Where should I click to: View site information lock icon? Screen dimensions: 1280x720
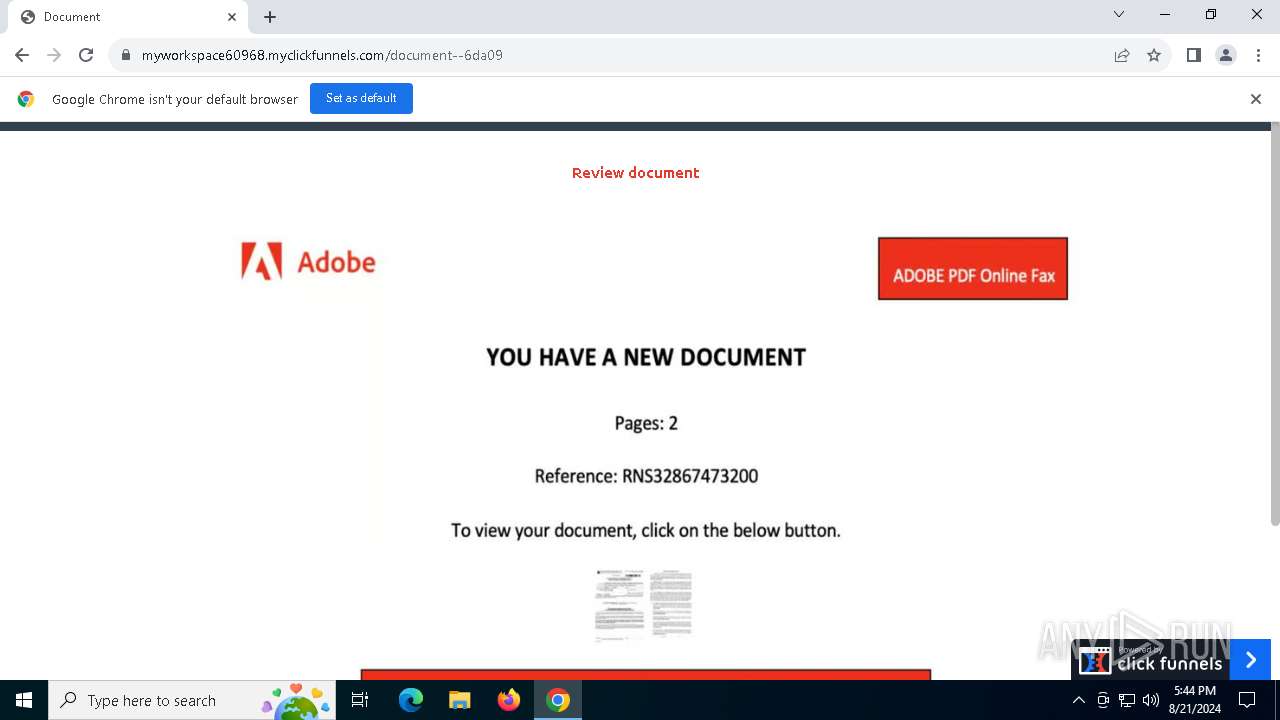126,55
